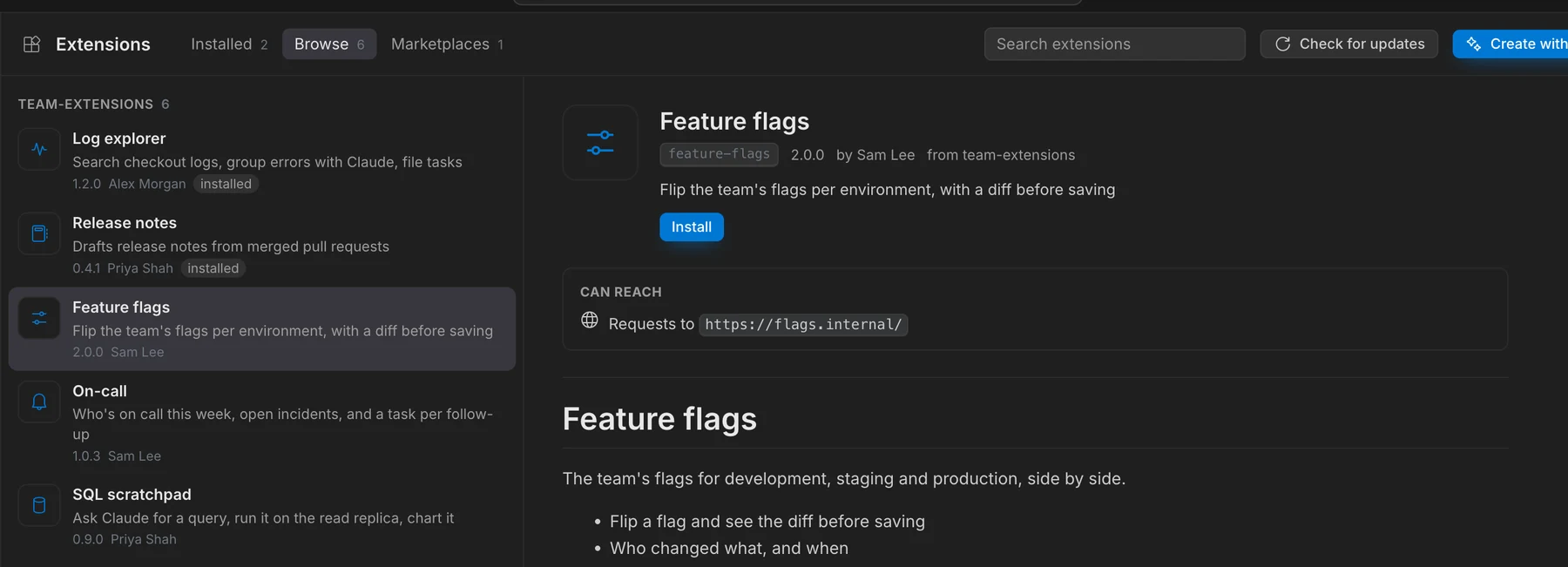Open the Marketplaces tab

pos(447,44)
